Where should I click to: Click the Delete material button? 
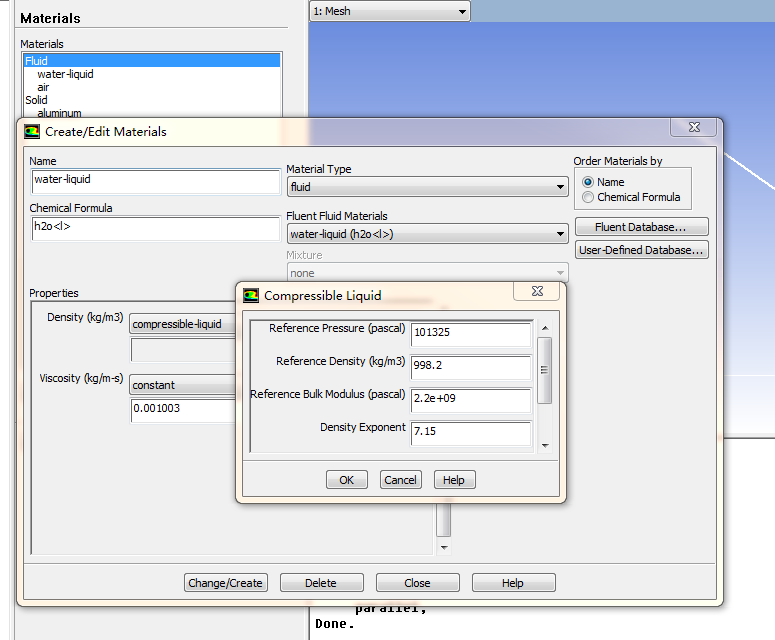321,583
